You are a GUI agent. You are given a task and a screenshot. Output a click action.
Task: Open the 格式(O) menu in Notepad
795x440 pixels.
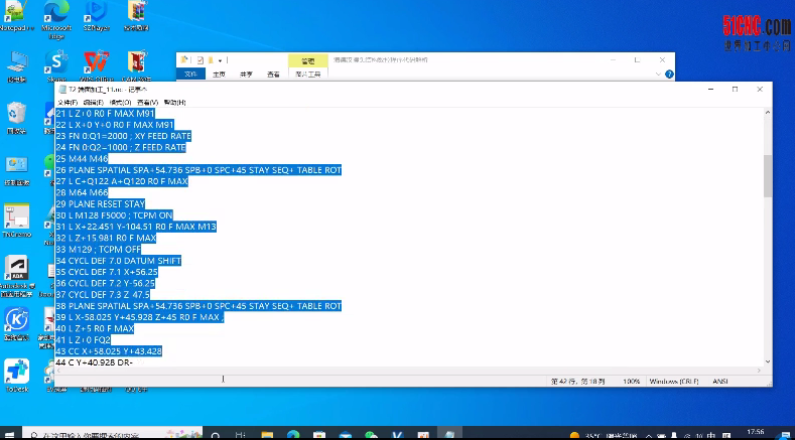pos(120,102)
